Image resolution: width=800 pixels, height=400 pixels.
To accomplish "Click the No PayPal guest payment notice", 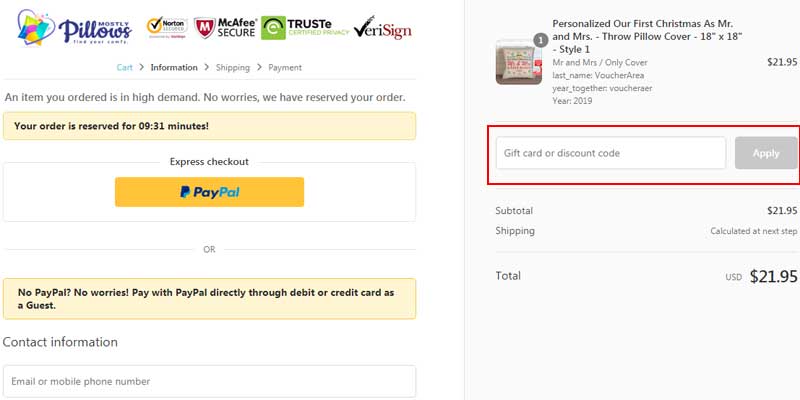I will point(209,298).
